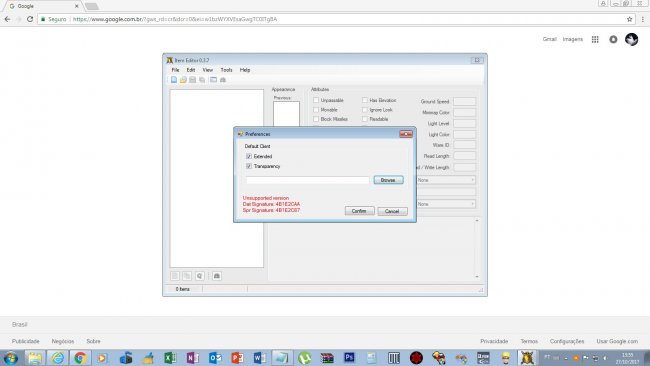Open Photoshop from the taskbar
This screenshot has height=366, width=650.
(349, 357)
